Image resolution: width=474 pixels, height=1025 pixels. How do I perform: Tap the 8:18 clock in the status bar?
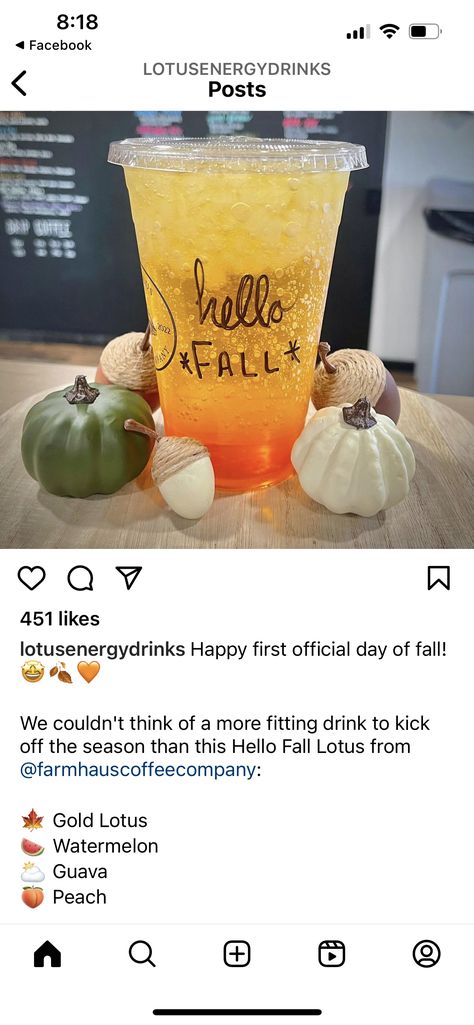pyautogui.click(x=77, y=22)
